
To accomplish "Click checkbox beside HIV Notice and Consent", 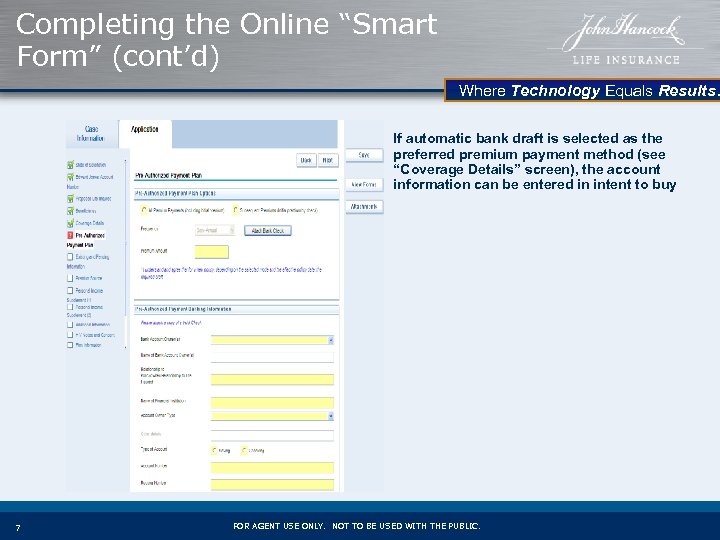I will 70,335.
